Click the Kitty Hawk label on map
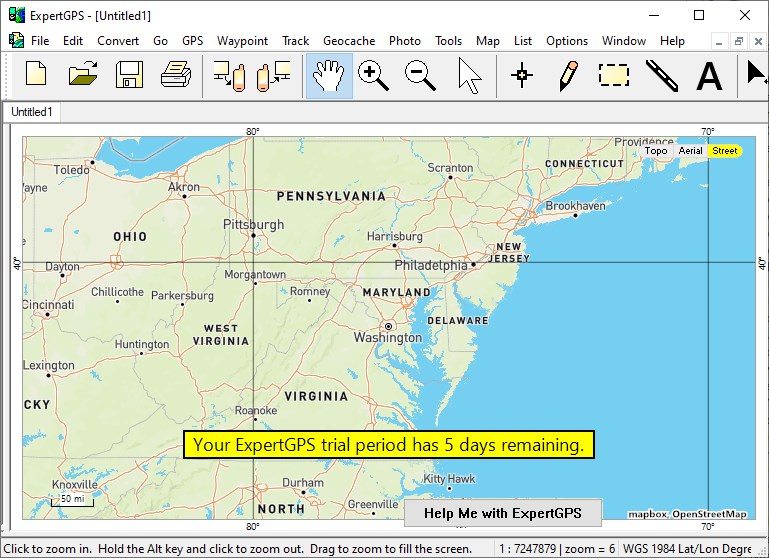Viewport: 769px width, 558px height. tap(449, 479)
